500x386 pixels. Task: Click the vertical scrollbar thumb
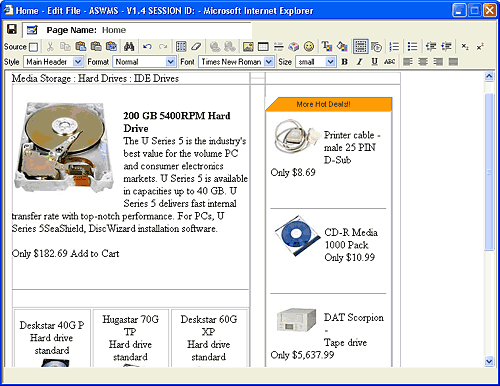click(489, 172)
